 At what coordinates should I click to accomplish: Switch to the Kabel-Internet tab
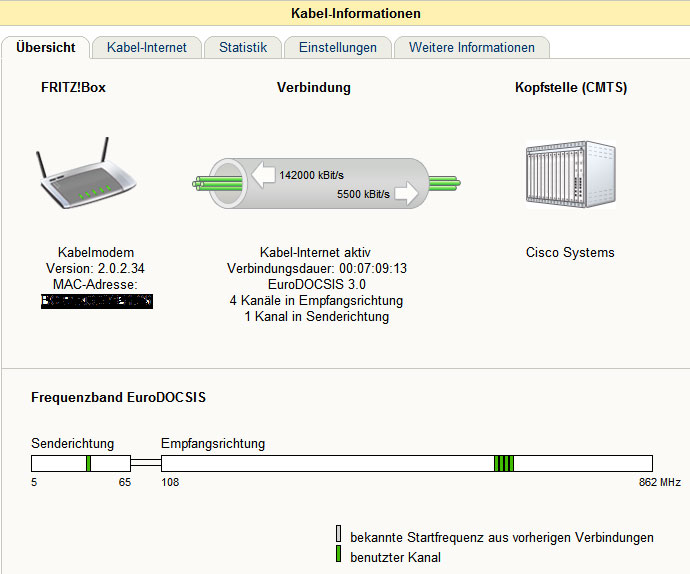[x=146, y=47]
